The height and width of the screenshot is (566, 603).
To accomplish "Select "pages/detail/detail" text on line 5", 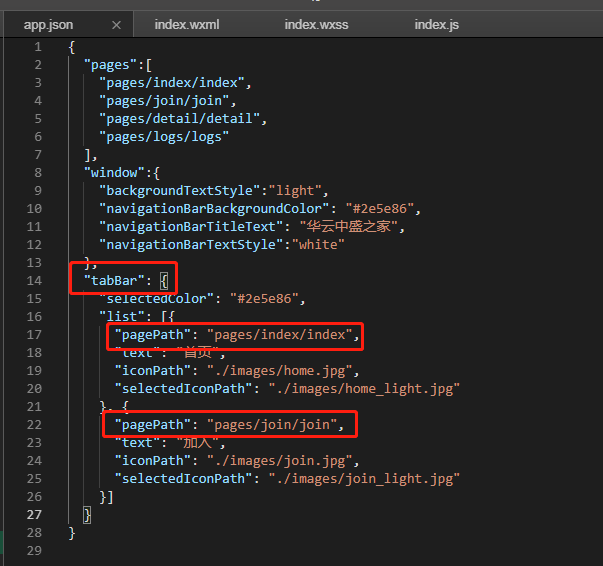I will [180, 119].
